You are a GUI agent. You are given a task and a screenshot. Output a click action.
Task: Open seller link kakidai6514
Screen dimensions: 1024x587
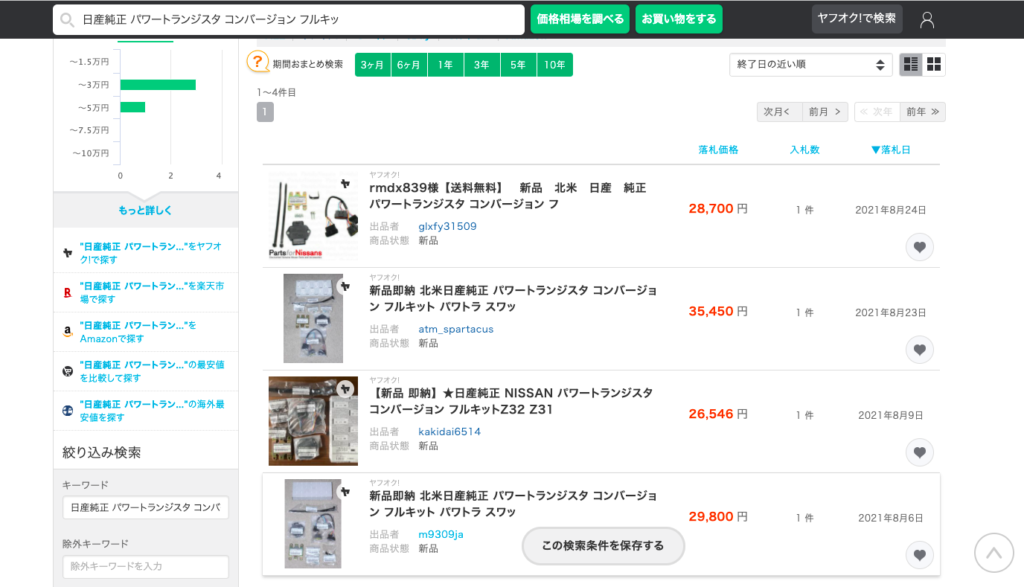click(x=449, y=432)
